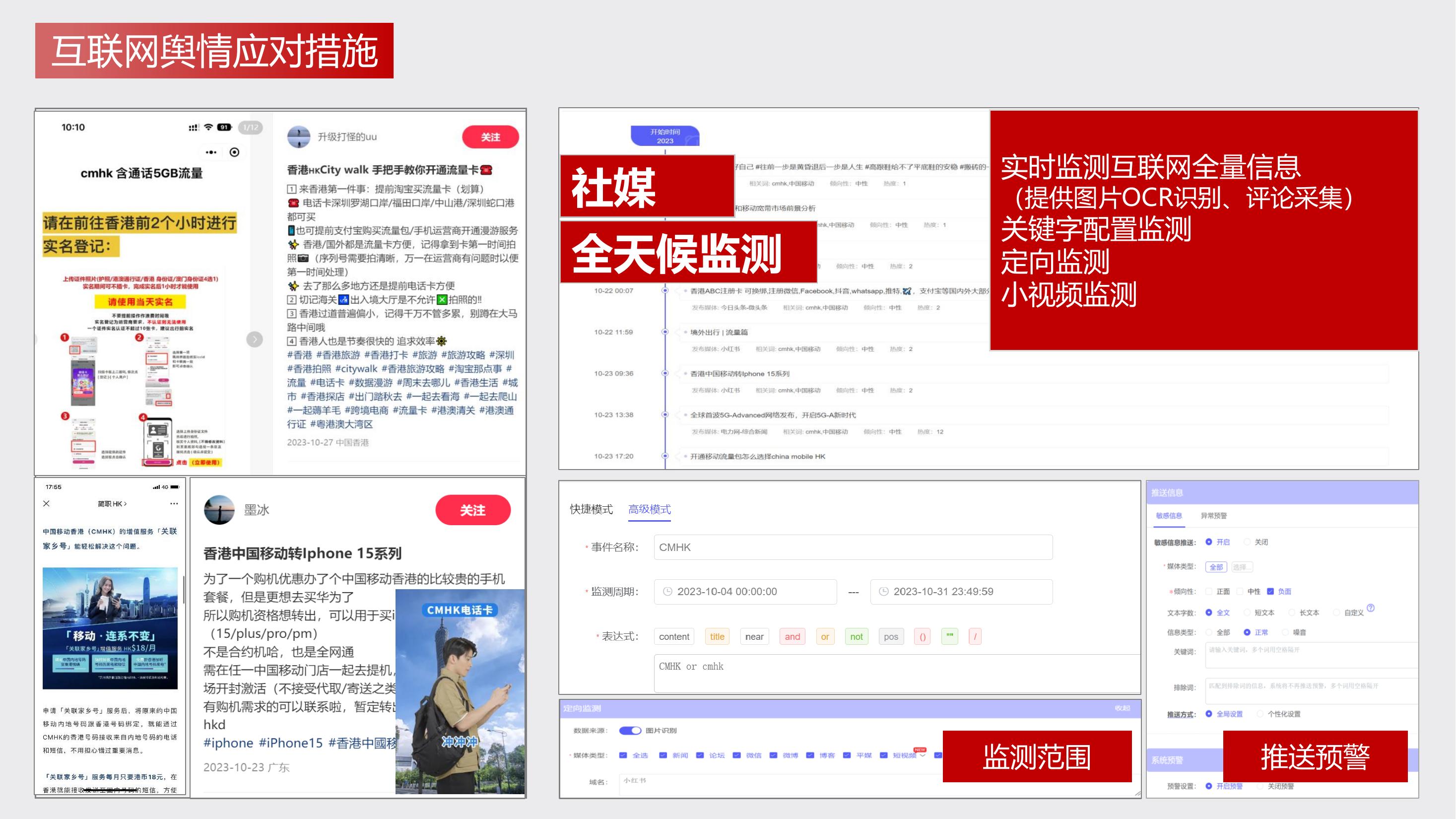Screen dimensions: 1456x819
Task: Click the 事件名称 field containing CMHK
Action: 853,547
